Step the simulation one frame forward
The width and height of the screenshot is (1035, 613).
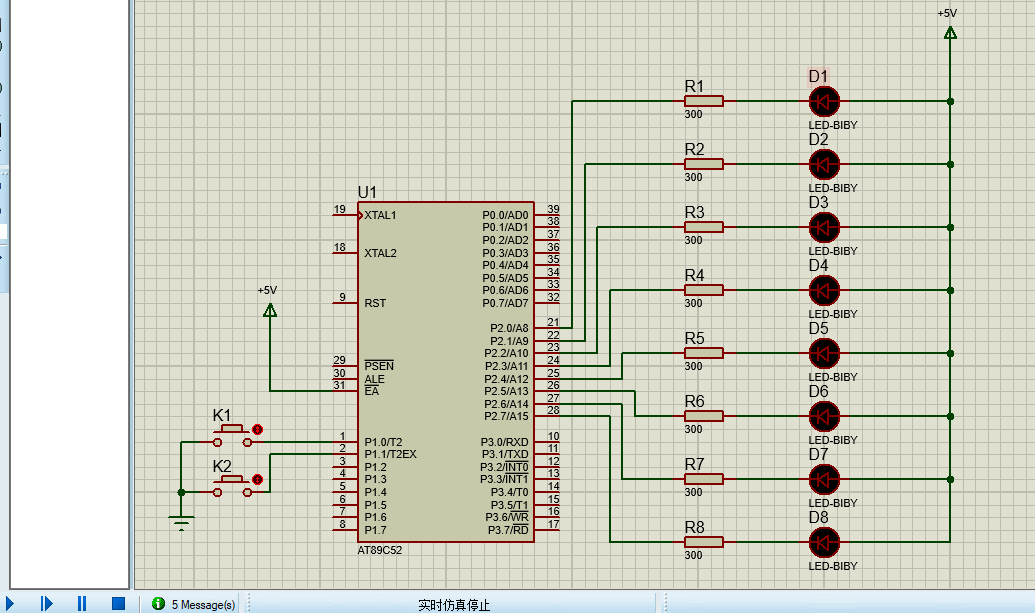pyautogui.click(x=46, y=603)
